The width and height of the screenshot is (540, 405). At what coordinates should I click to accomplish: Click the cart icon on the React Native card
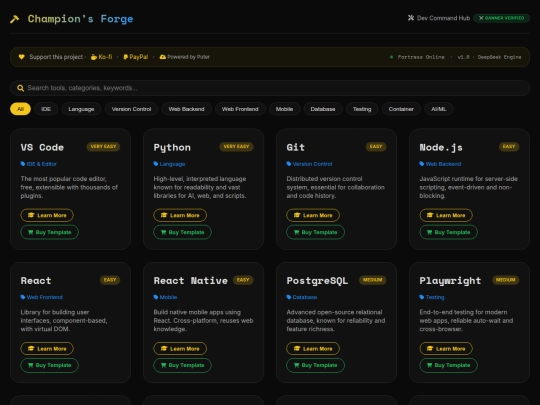(x=163, y=365)
